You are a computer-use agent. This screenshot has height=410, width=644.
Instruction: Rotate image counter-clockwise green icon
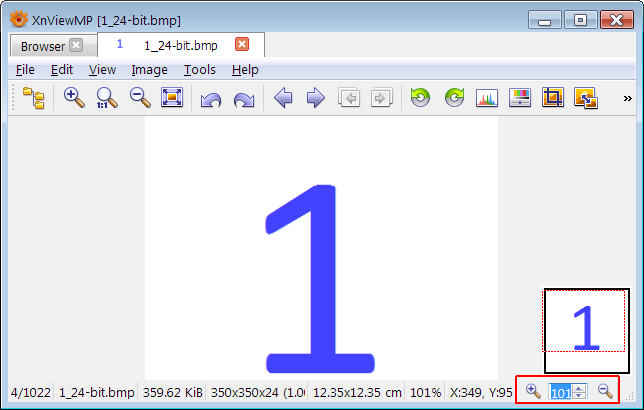[x=420, y=98]
